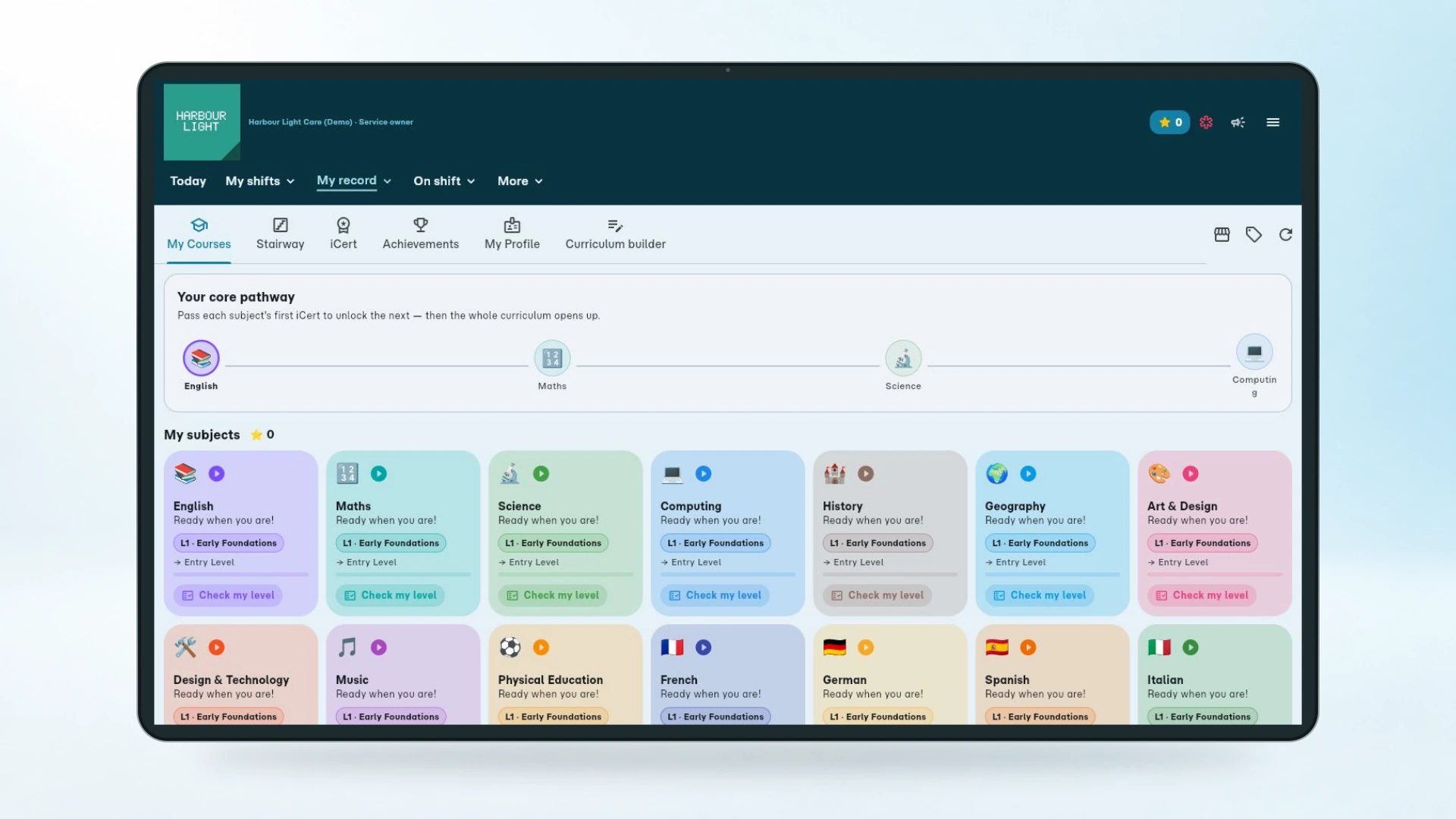
Task: Open announcements megaphone icon
Action: [1238, 122]
